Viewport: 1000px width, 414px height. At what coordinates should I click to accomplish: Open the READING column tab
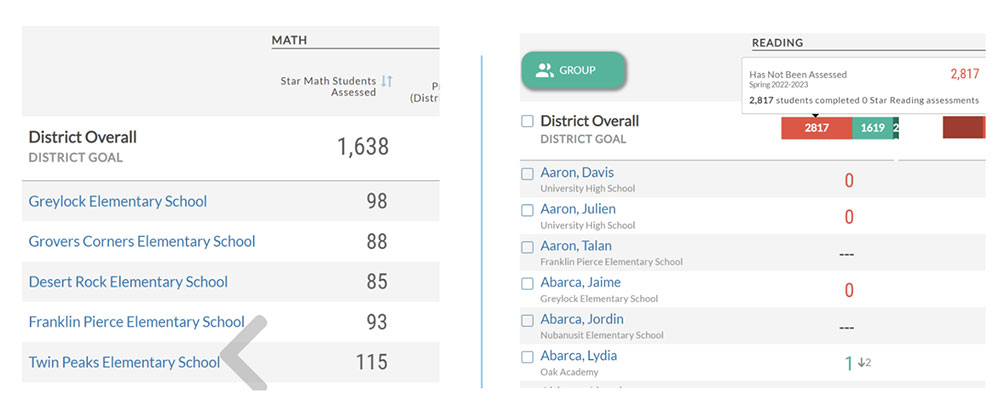coord(777,43)
